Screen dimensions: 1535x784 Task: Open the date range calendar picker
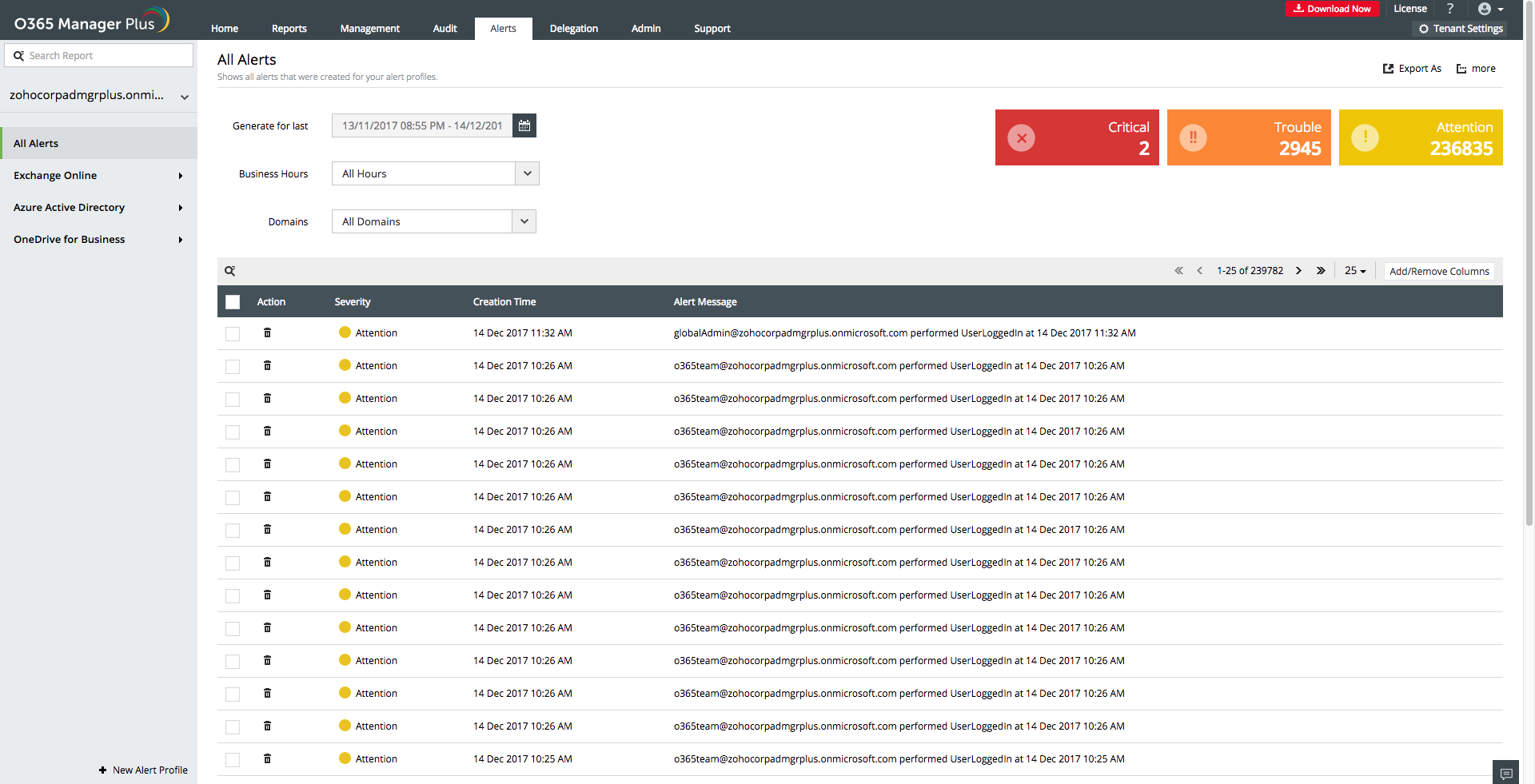(x=524, y=125)
